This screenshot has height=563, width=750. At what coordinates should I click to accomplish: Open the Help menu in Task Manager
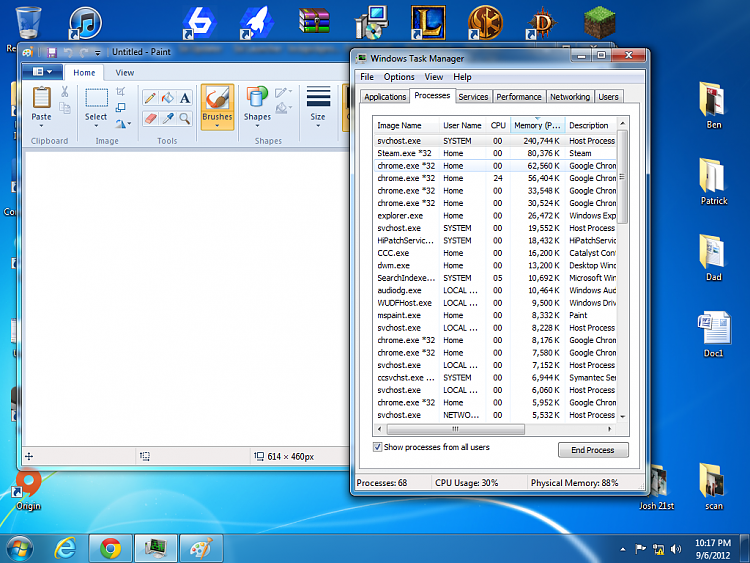coord(462,77)
